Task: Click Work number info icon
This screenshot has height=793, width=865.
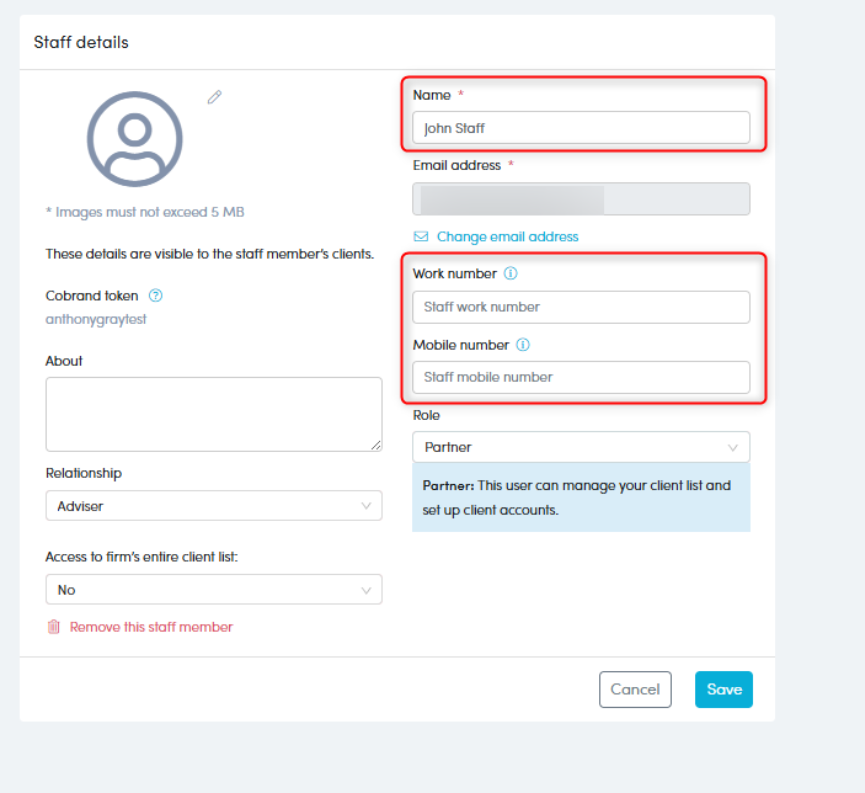Action: point(510,274)
